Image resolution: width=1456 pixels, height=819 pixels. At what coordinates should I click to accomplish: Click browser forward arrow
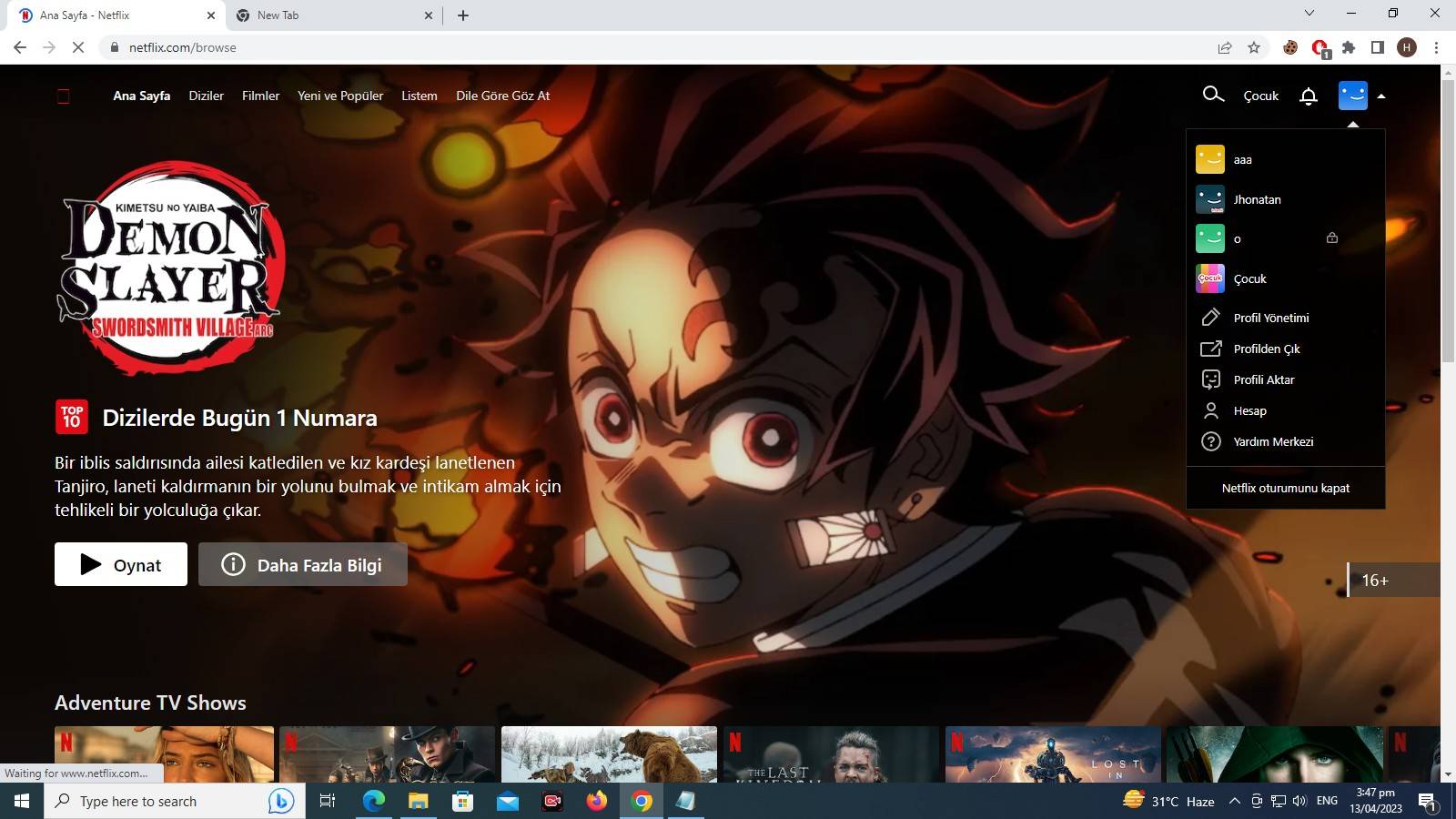(49, 47)
